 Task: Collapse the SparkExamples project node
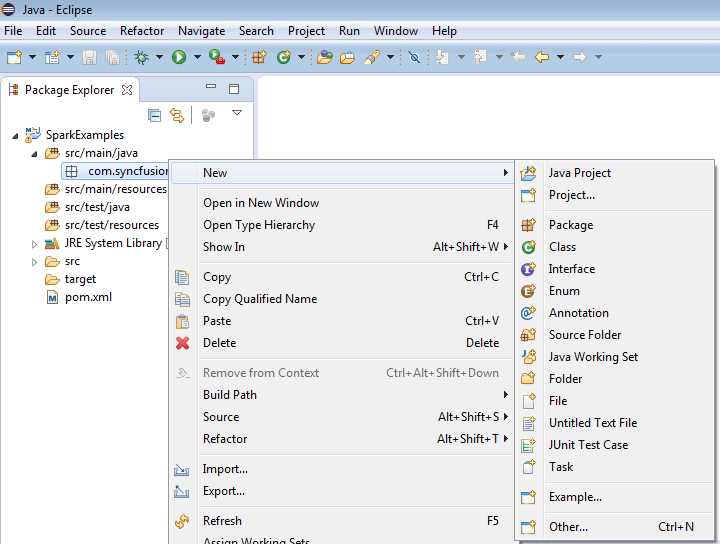15,136
